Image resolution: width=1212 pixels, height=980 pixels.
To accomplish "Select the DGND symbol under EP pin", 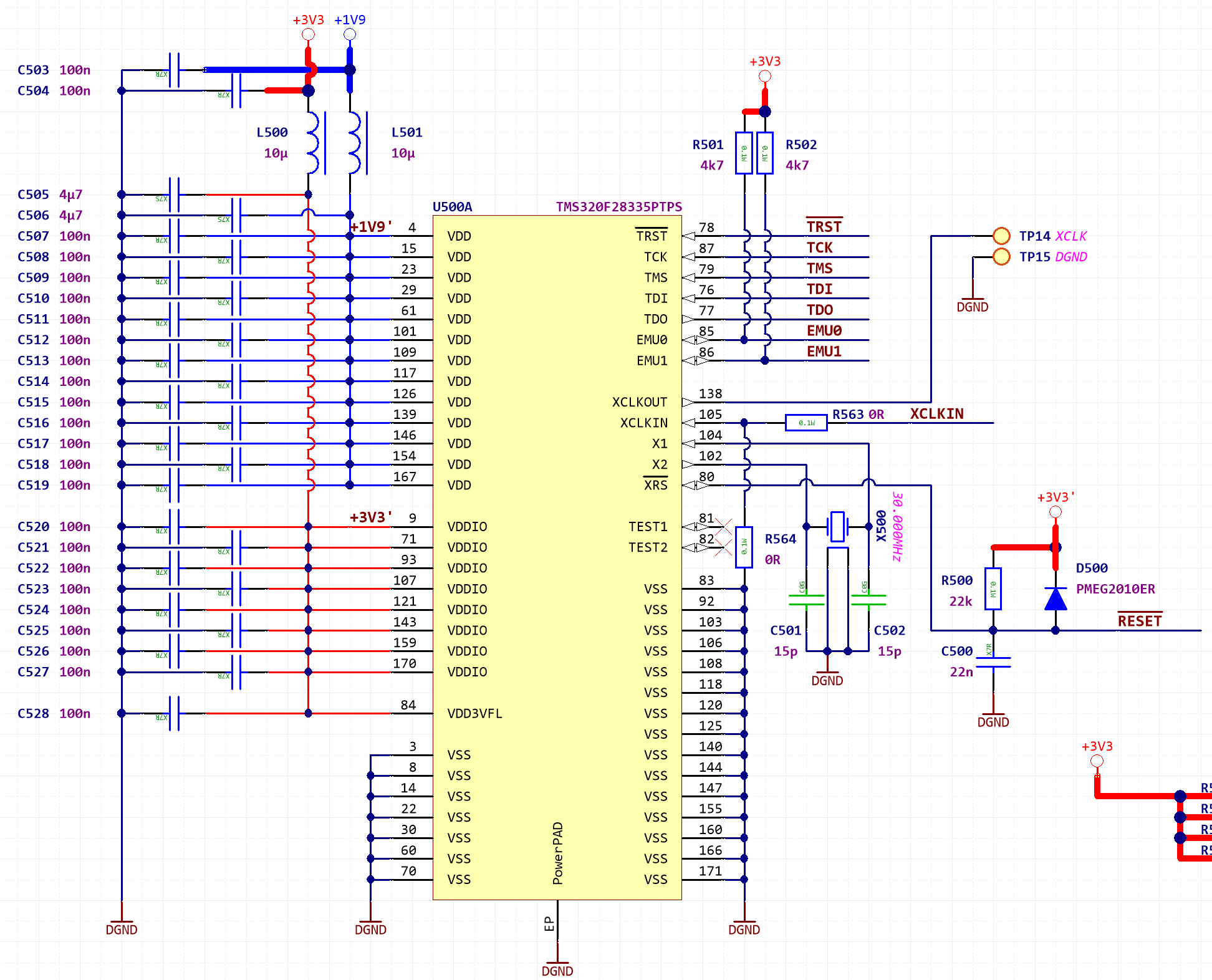I will click(x=557, y=969).
